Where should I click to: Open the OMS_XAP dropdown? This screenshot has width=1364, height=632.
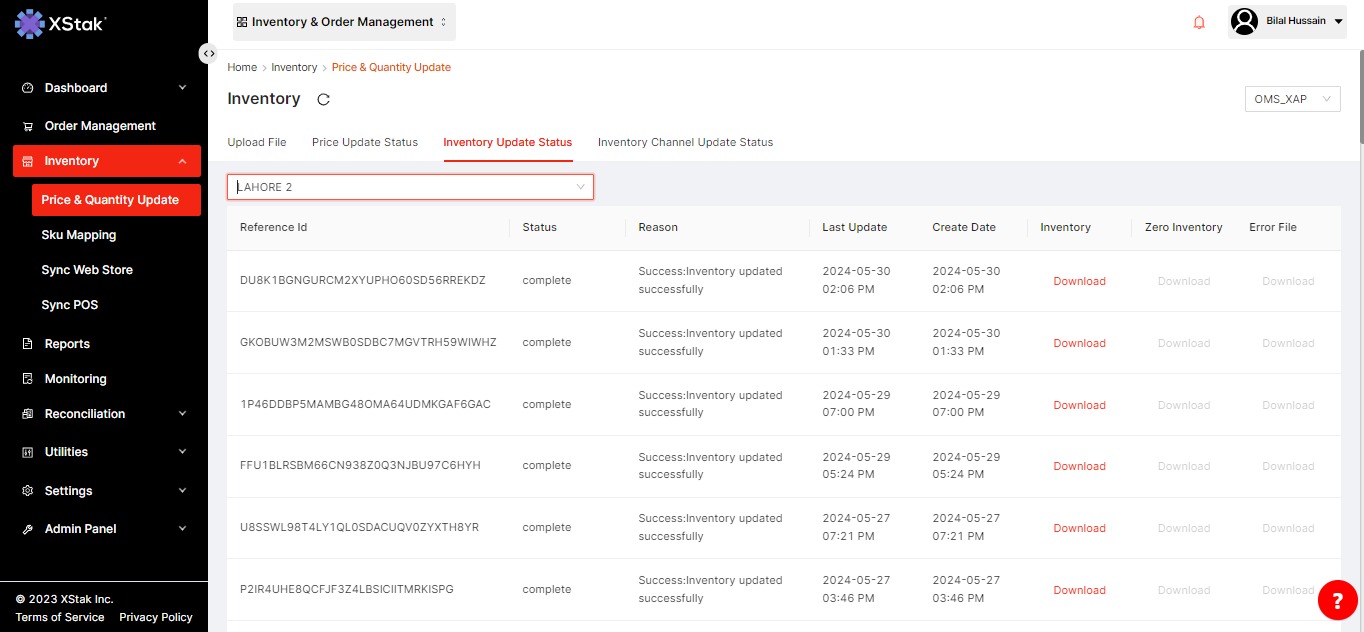point(1292,99)
